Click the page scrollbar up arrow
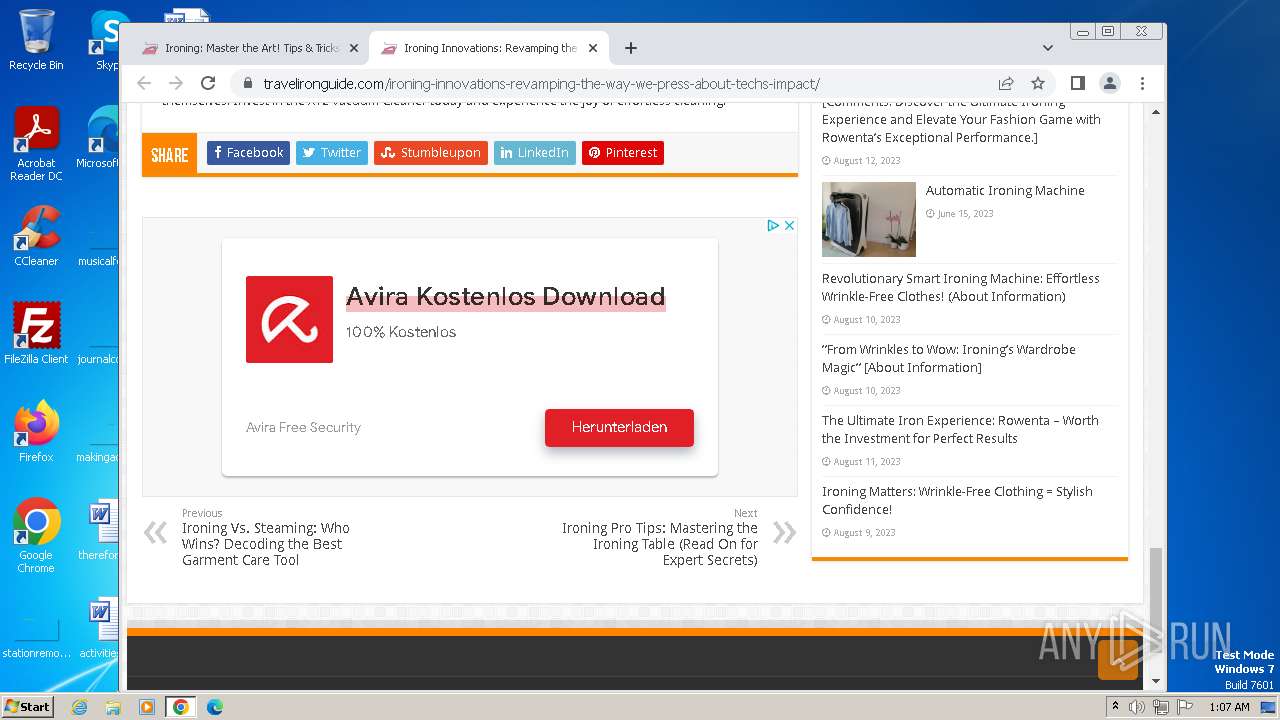This screenshot has width=1280, height=720. click(x=1156, y=111)
